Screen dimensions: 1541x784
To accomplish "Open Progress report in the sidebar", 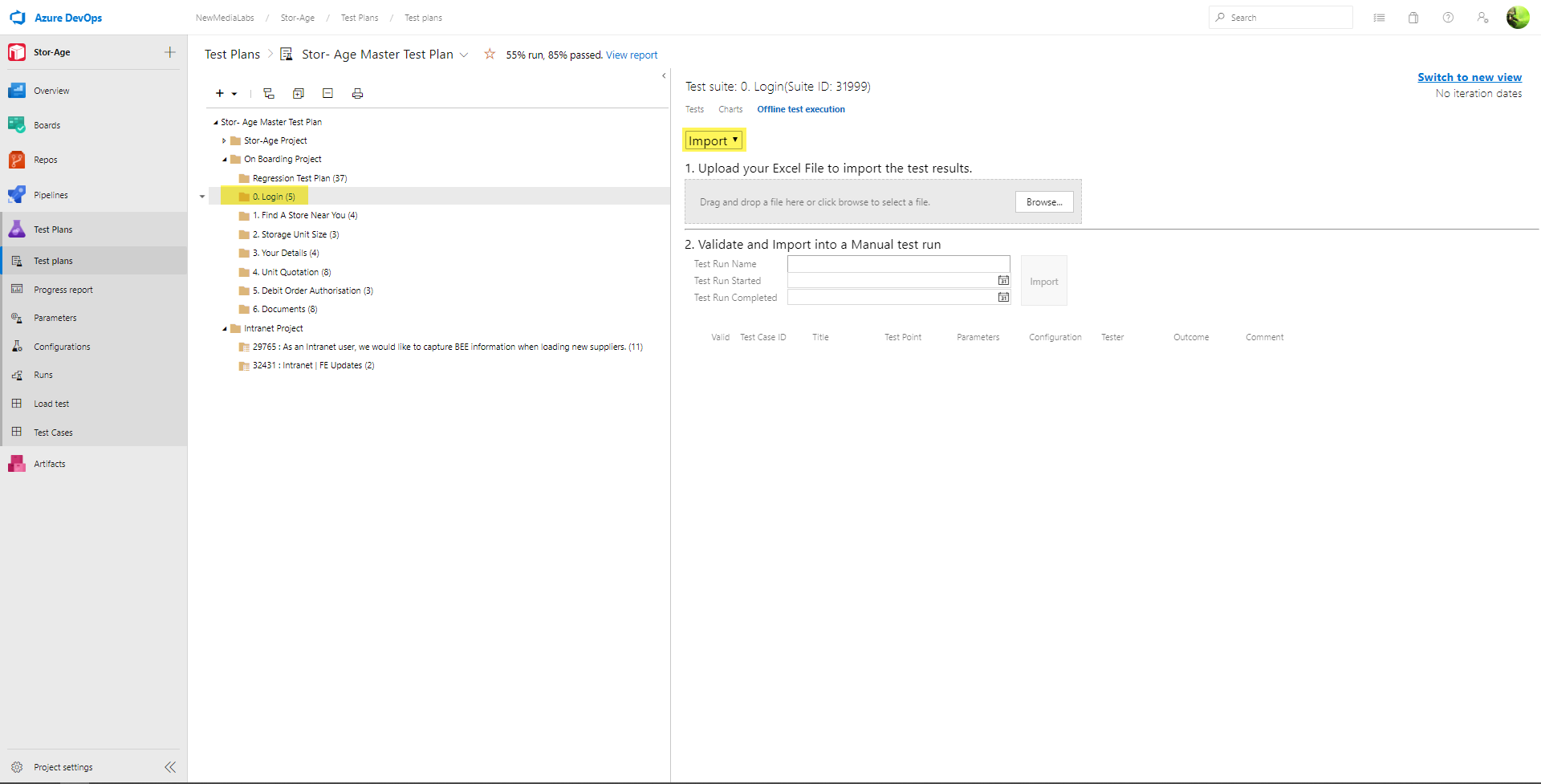I will [94, 290].
